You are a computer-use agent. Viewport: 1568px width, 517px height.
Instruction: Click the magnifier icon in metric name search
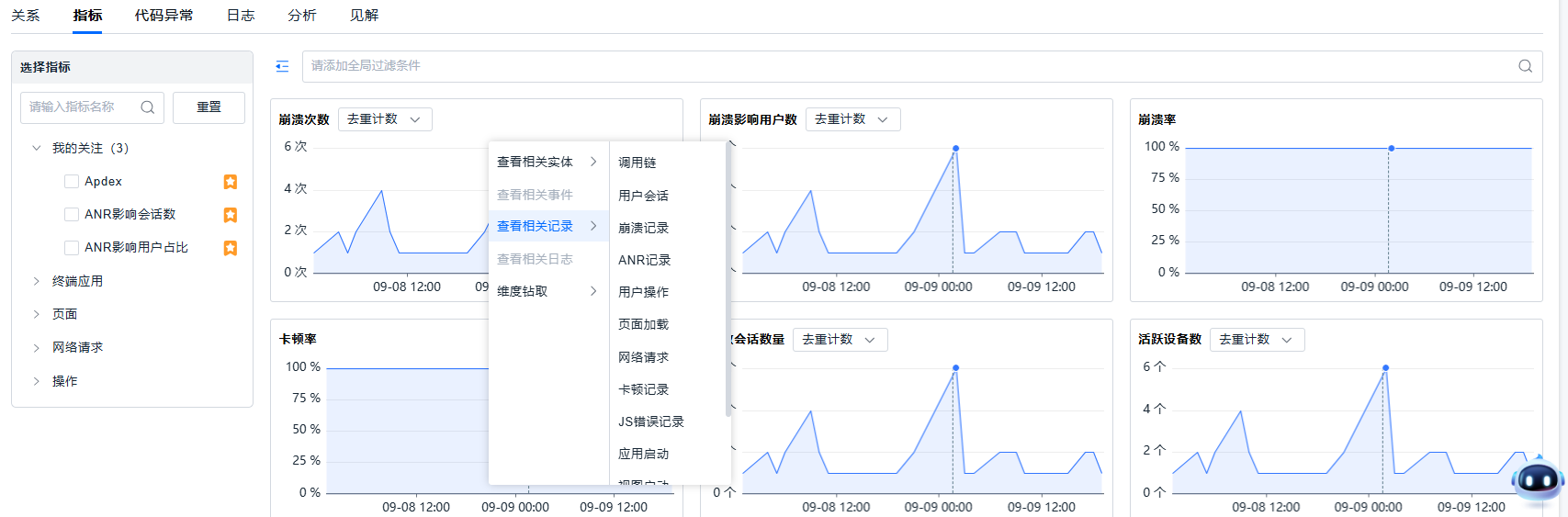(147, 107)
